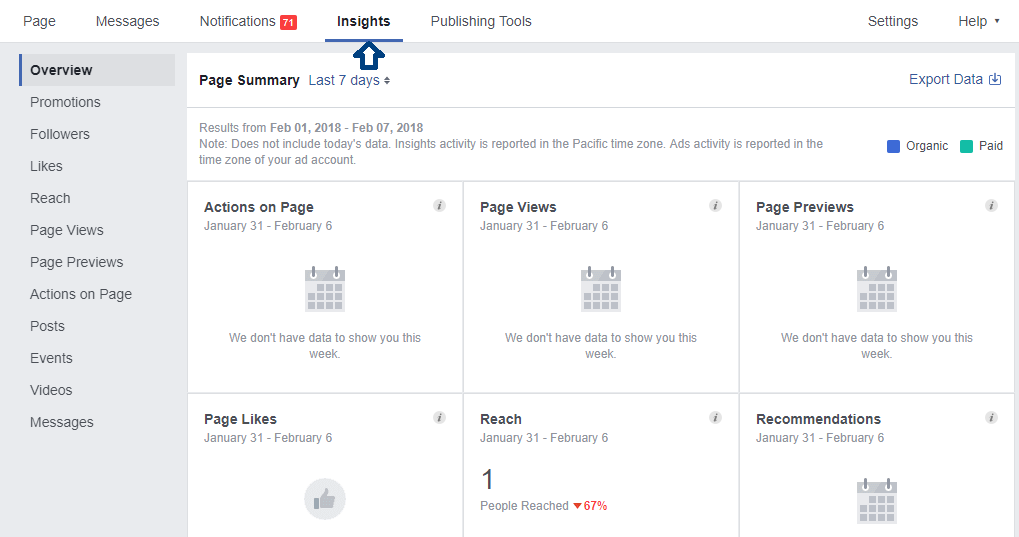
Task: Switch to the Publishing Tools tab
Action: click(x=481, y=21)
